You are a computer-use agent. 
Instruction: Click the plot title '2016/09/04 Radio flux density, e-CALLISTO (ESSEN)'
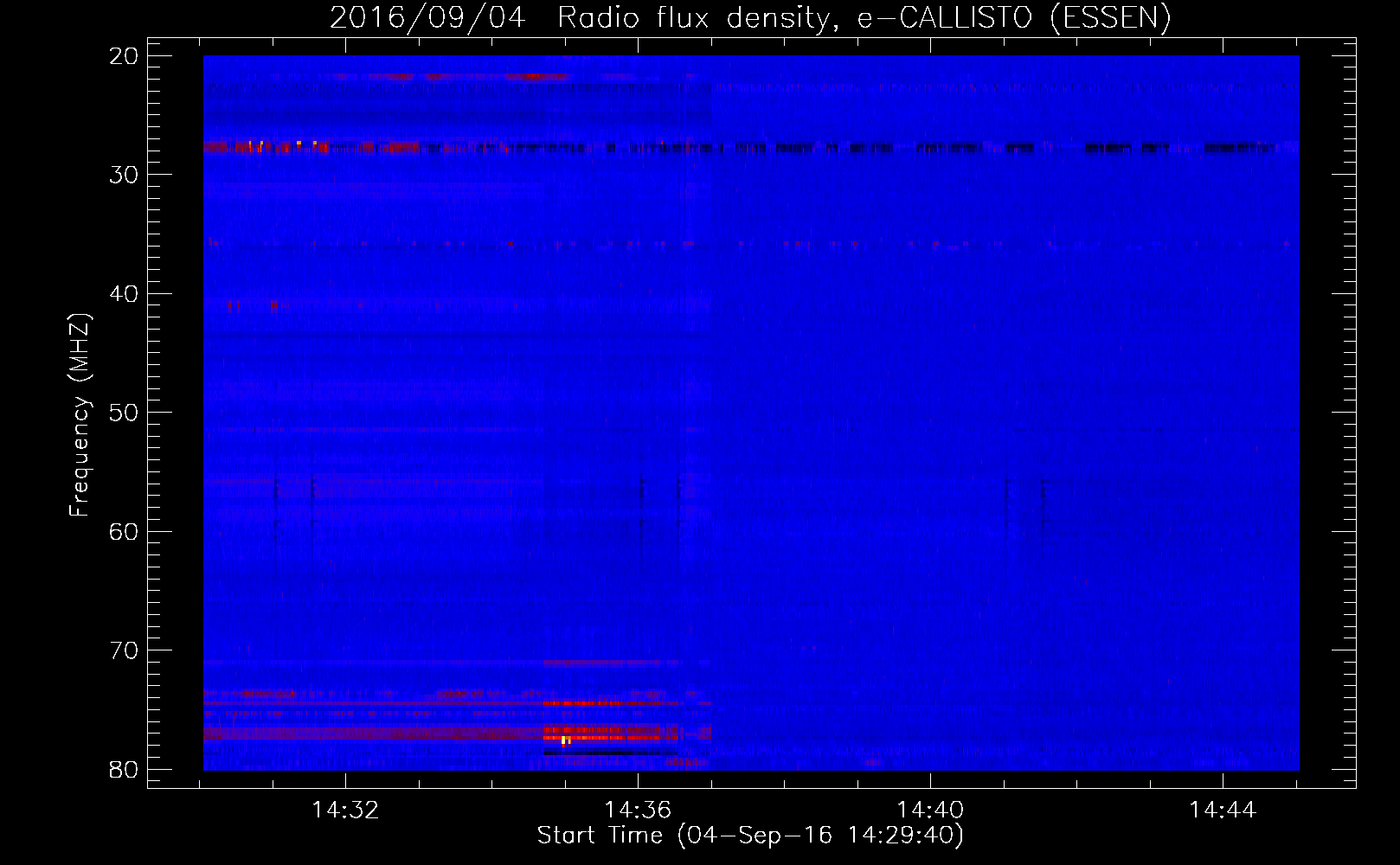point(750,17)
